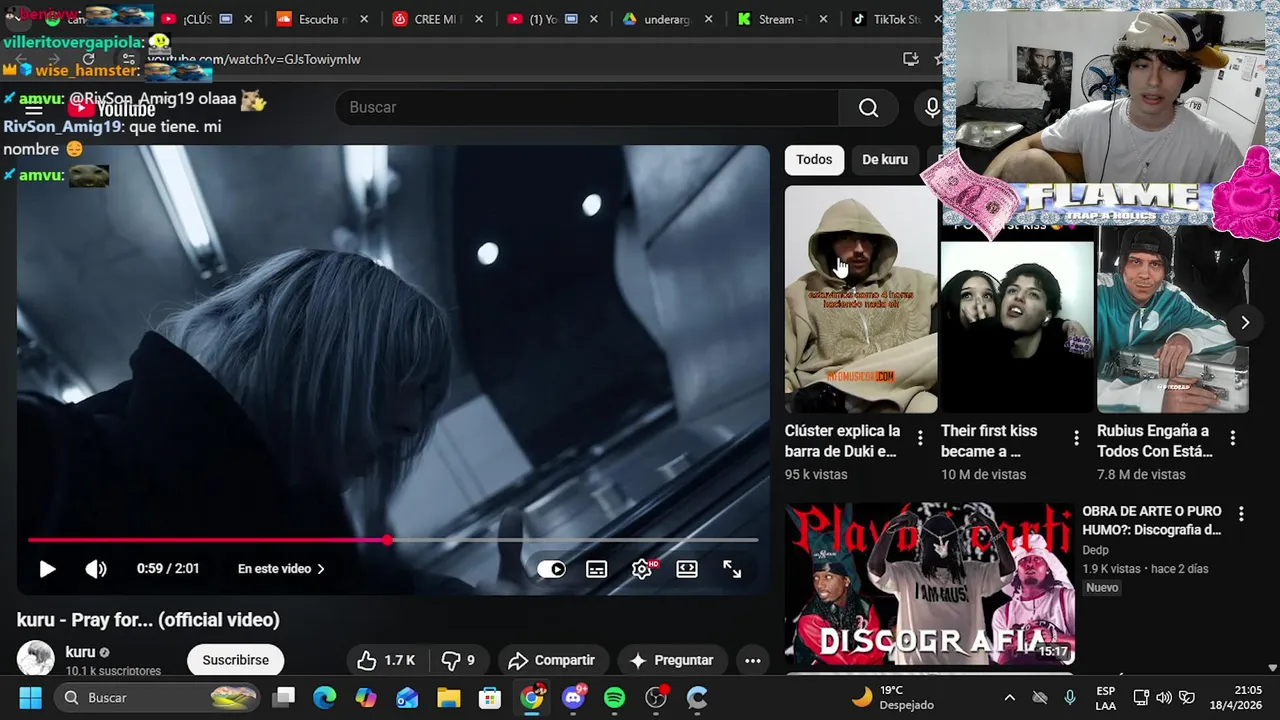Open the YouTube hamburger guide menu

[33, 109]
